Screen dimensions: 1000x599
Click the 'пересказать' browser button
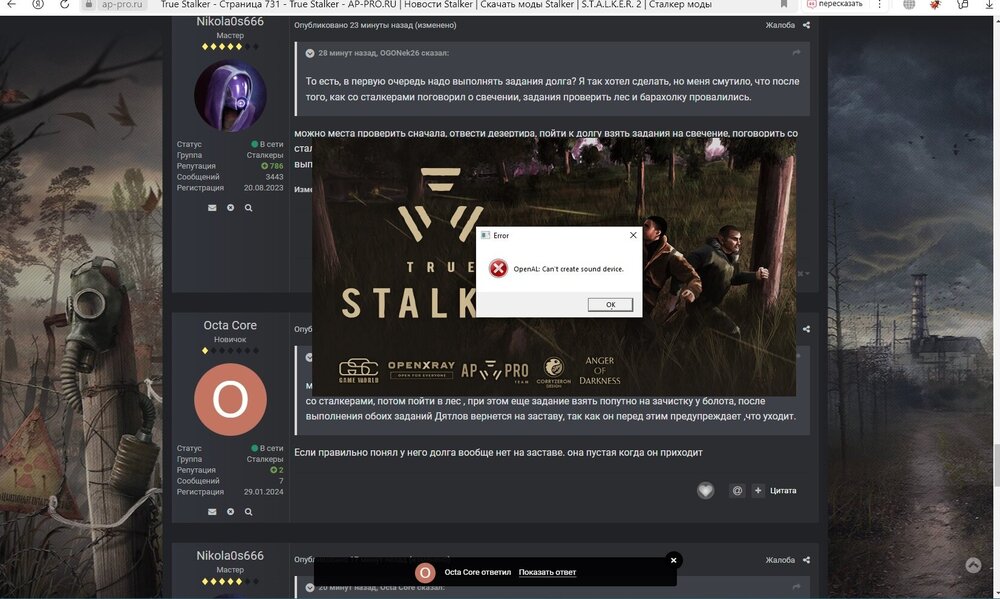834,4
